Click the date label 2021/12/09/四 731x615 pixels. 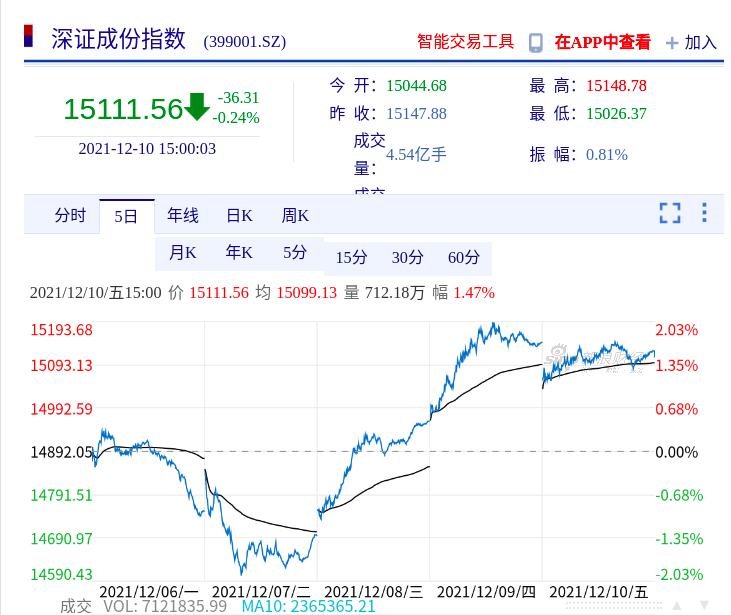point(486,592)
